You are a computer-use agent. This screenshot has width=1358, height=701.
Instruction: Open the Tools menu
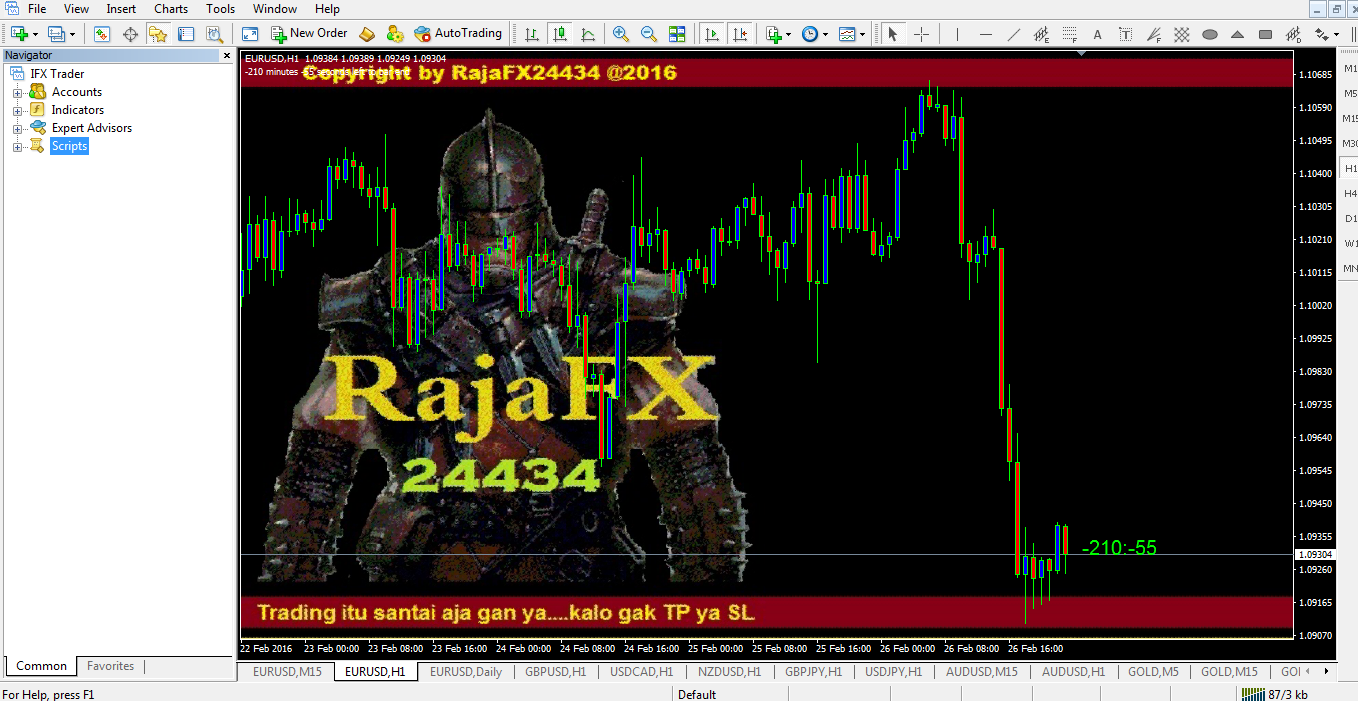[x=220, y=9]
